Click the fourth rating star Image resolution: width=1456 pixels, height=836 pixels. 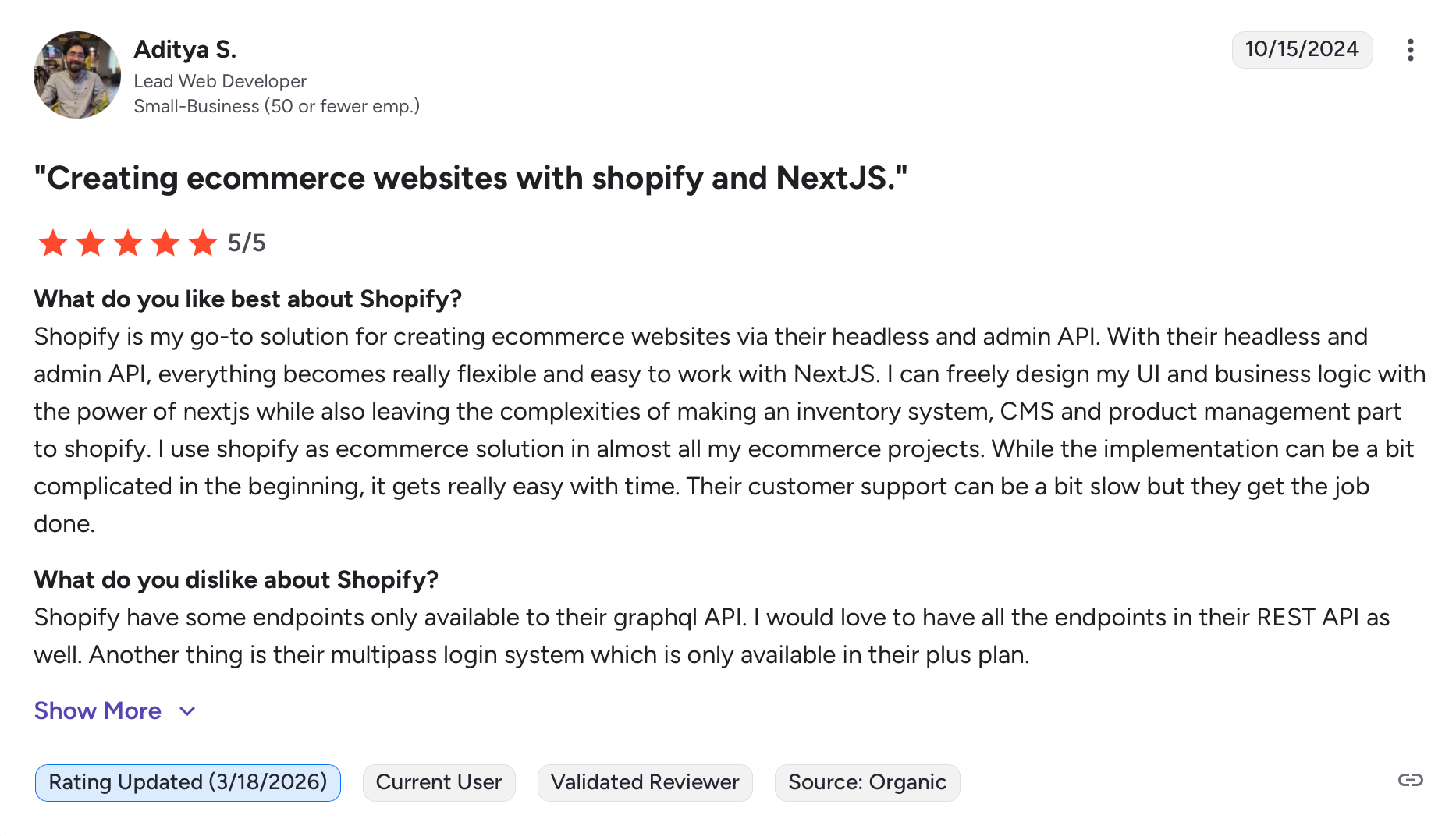pyautogui.click(x=165, y=243)
